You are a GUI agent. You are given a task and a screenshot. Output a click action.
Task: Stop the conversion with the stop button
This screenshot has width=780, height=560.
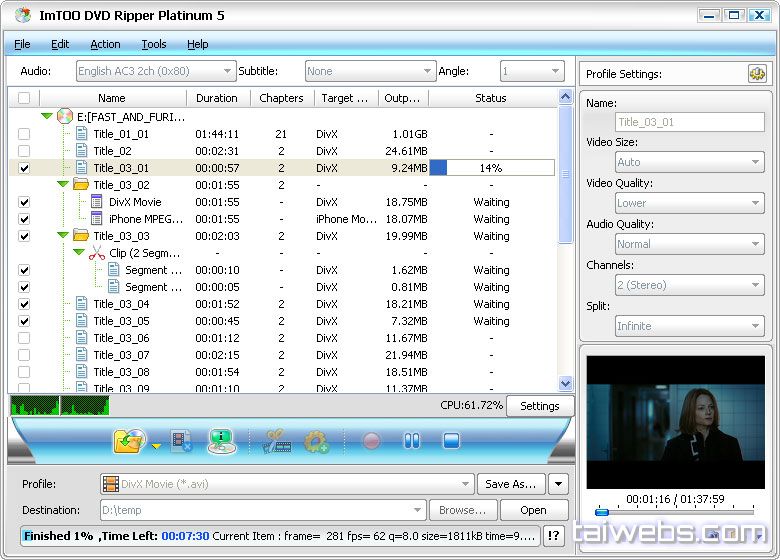click(450, 441)
